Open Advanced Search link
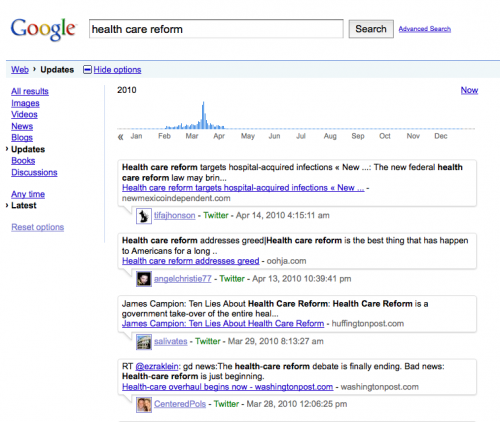This screenshot has width=500, height=422. [x=425, y=29]
